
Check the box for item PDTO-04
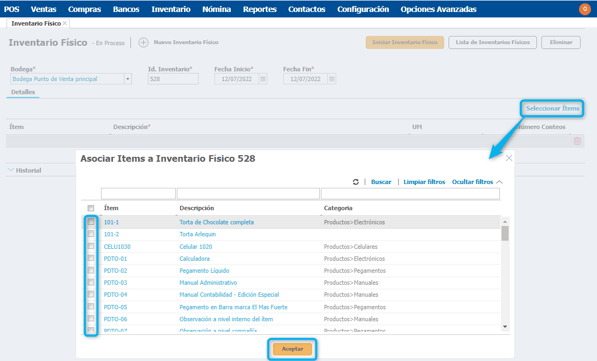point(91,294)
